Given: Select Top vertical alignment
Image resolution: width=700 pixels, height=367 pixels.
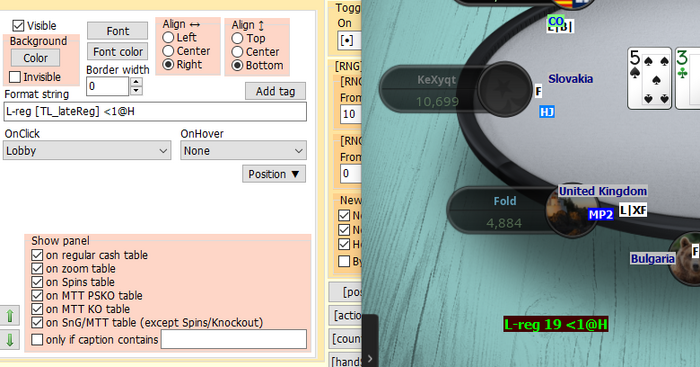Looking at the screenshot, I should pyautogui.click(x=238, y=38).
